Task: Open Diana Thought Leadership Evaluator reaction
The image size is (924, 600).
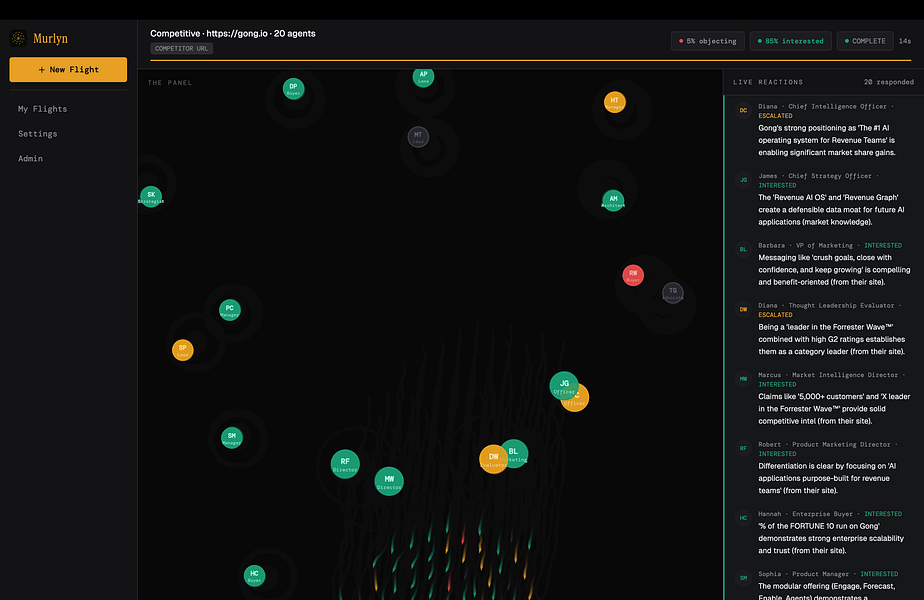Action: tap(824, 329)
